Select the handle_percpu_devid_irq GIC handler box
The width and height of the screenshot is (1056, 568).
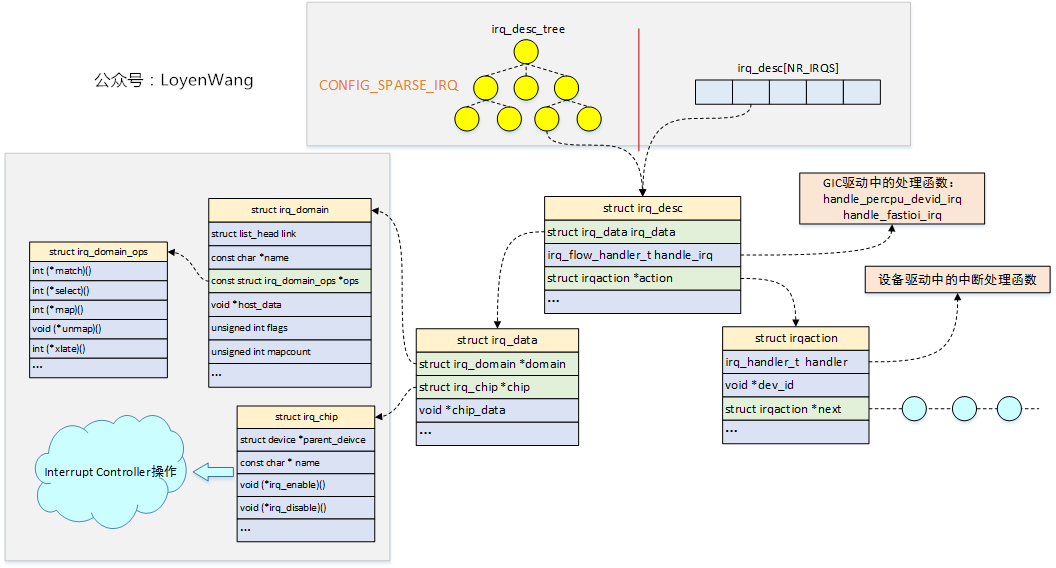[891, 198]
